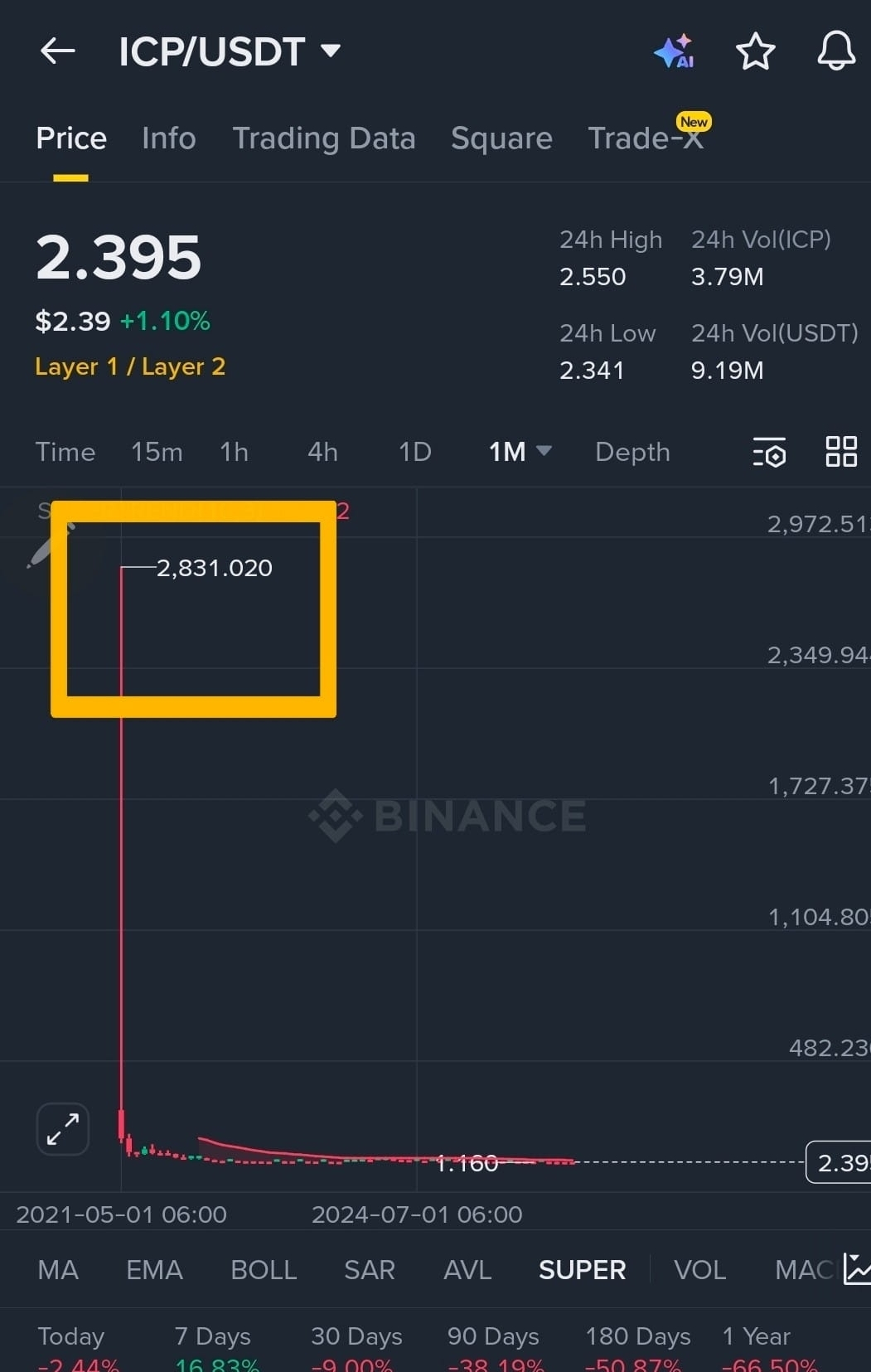Enable the BOLL indicator

coord(264,1269)
